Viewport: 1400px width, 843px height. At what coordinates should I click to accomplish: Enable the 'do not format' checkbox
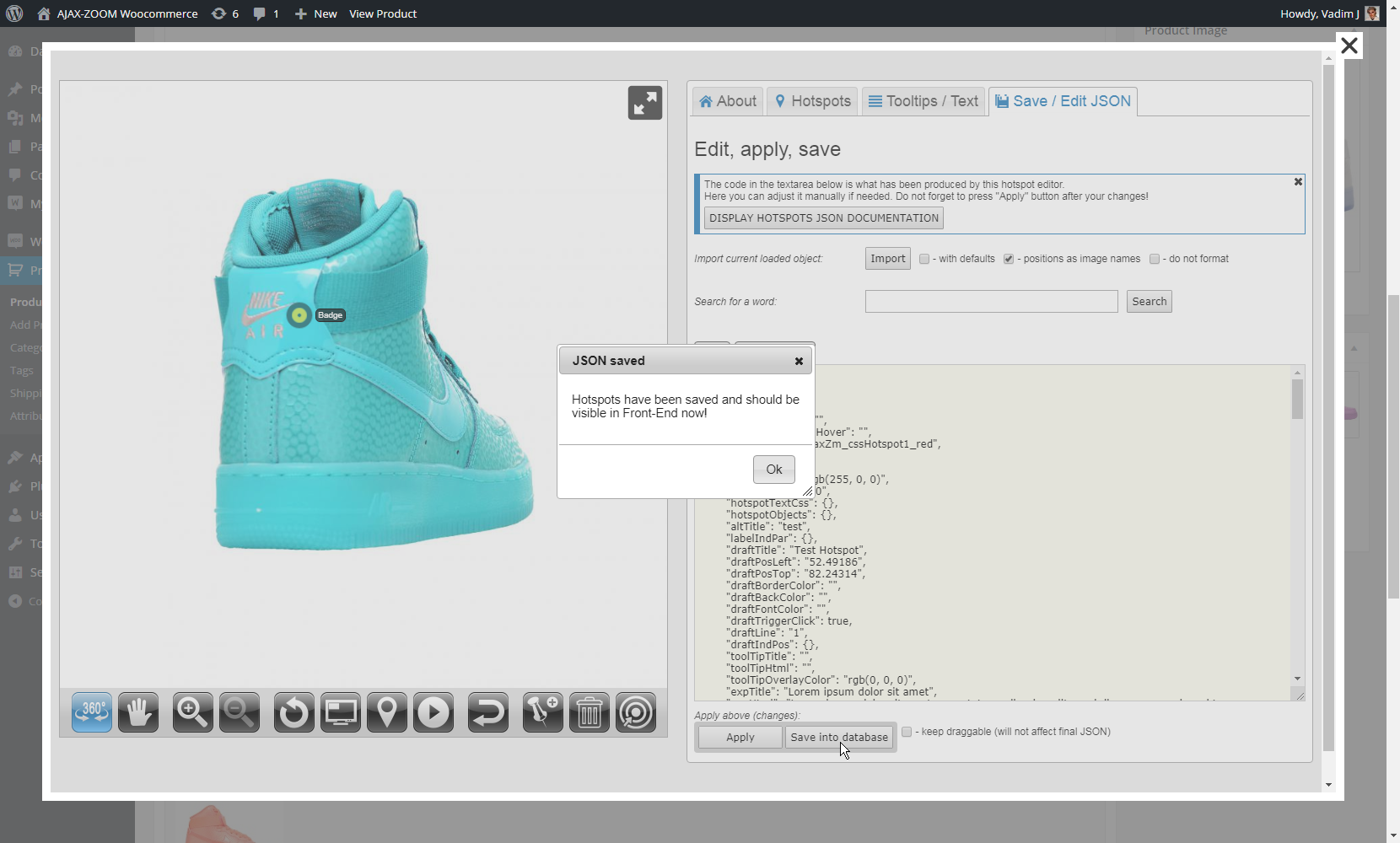click(x=1155, y=259)
